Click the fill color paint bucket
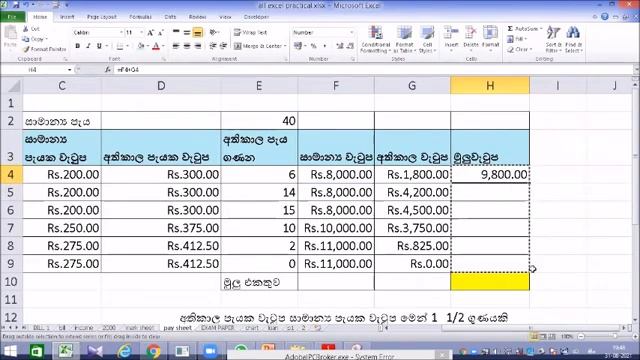Image resolution: width=640 pixels, height=360 pixels. [141, 46]
